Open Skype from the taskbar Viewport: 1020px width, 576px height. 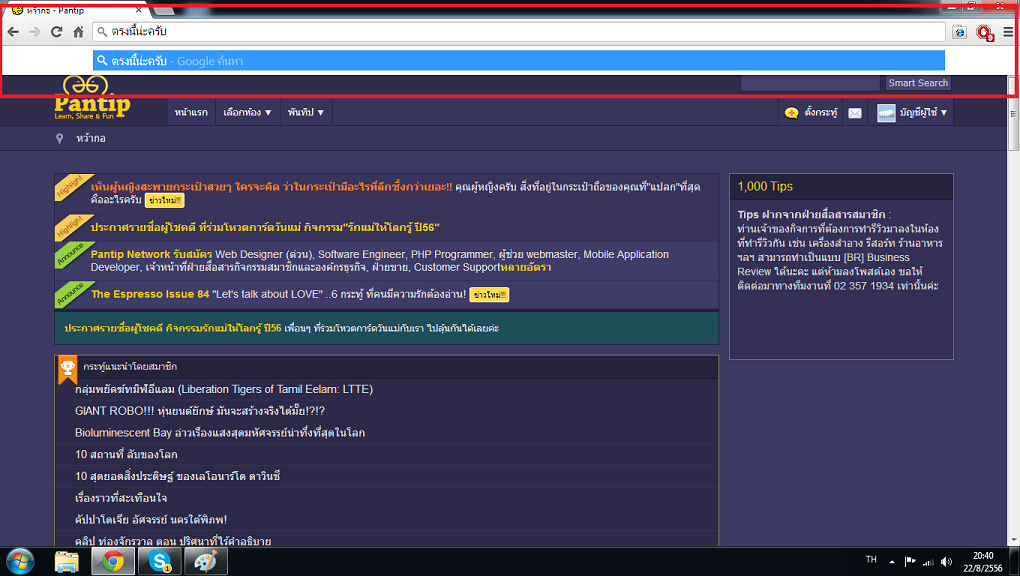159,561
